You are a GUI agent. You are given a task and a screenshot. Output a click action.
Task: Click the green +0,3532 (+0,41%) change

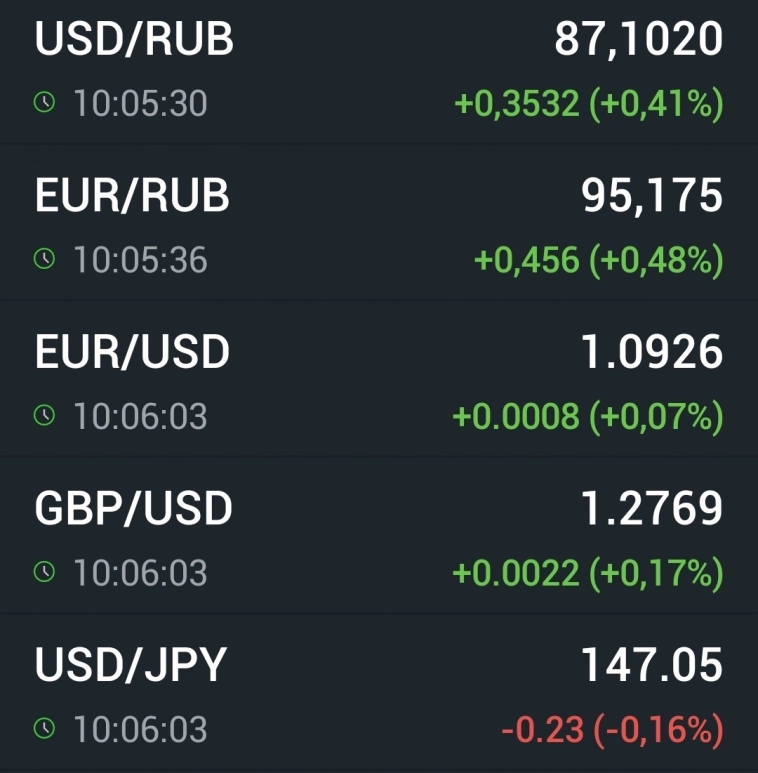(588, 103)
